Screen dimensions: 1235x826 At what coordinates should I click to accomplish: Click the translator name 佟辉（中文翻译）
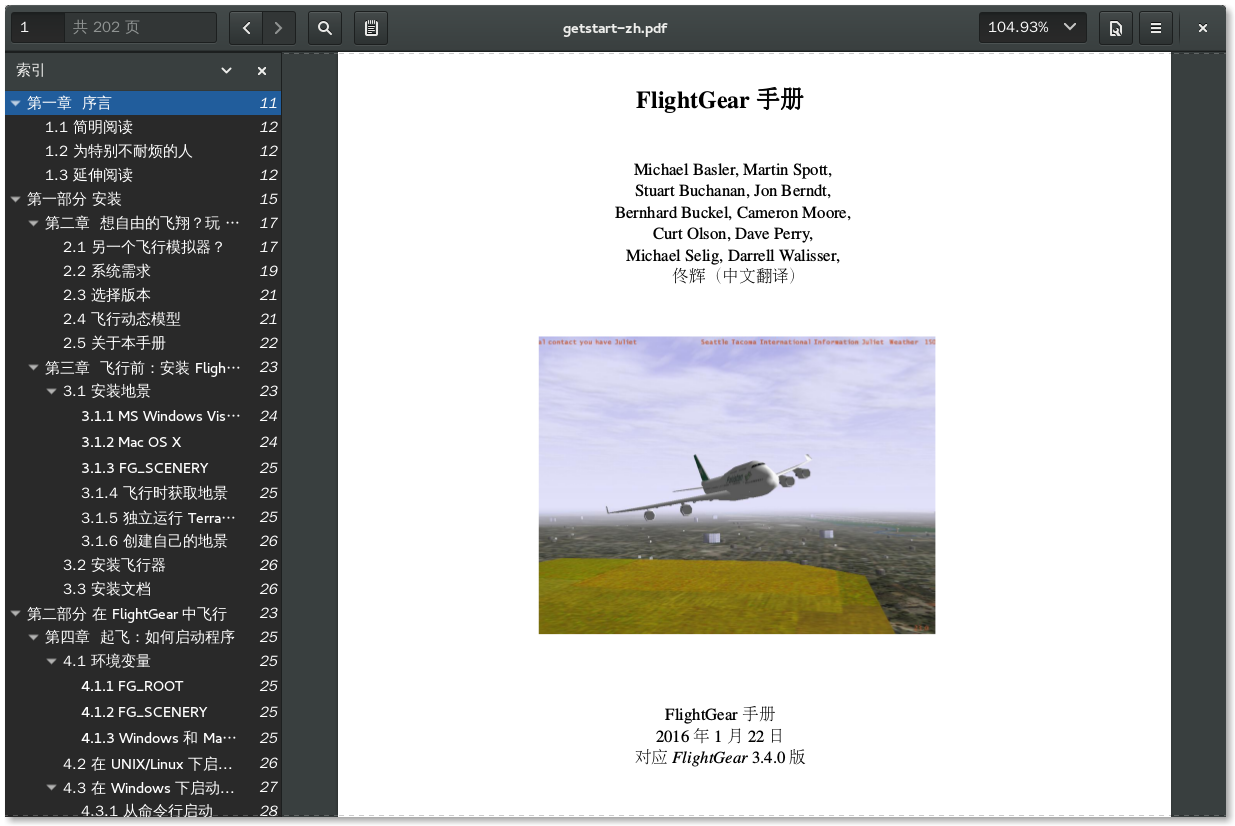(x=735, y=276)
